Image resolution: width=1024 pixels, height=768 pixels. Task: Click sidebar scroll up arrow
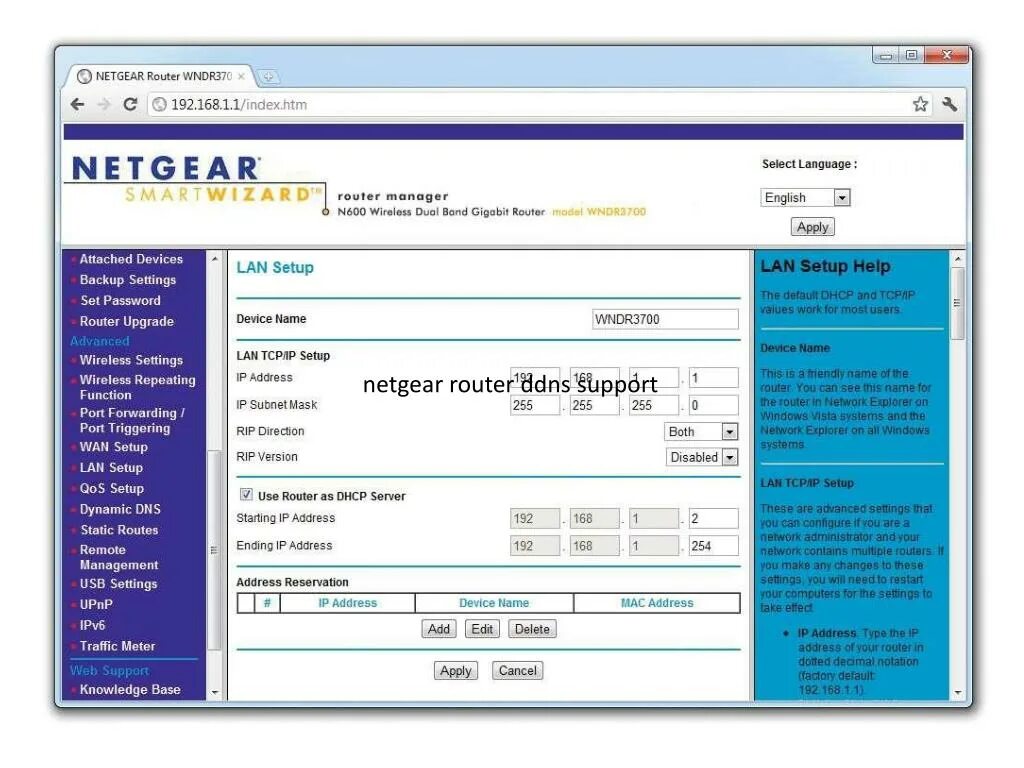tap(215, 259)
